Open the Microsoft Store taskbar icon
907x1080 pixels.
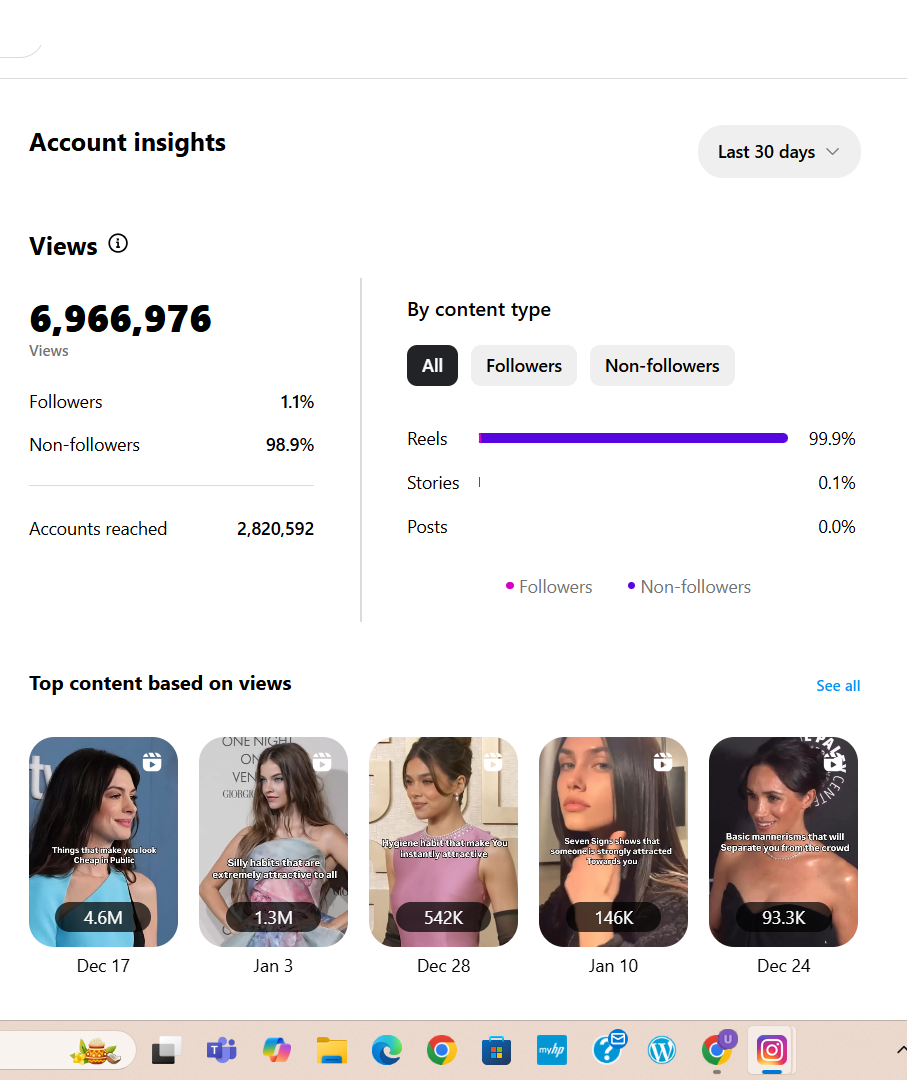pos(496,1050)
